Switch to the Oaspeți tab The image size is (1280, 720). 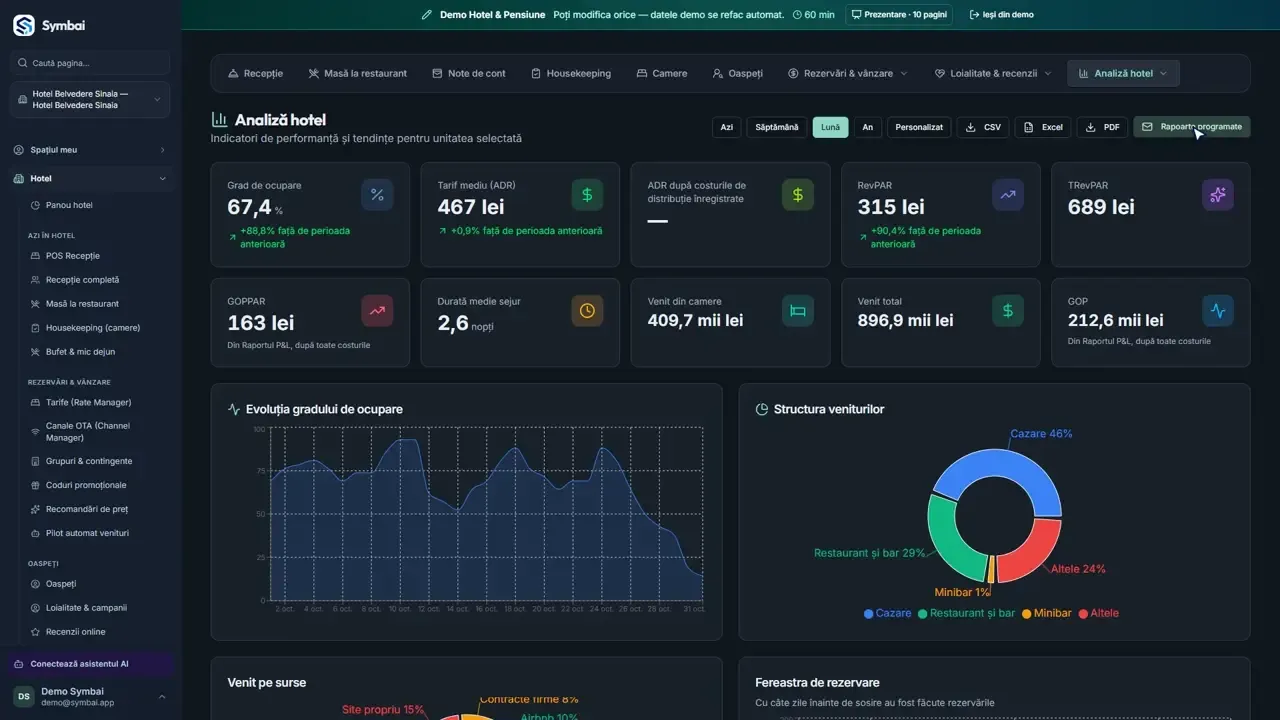(x=738, y=73)
